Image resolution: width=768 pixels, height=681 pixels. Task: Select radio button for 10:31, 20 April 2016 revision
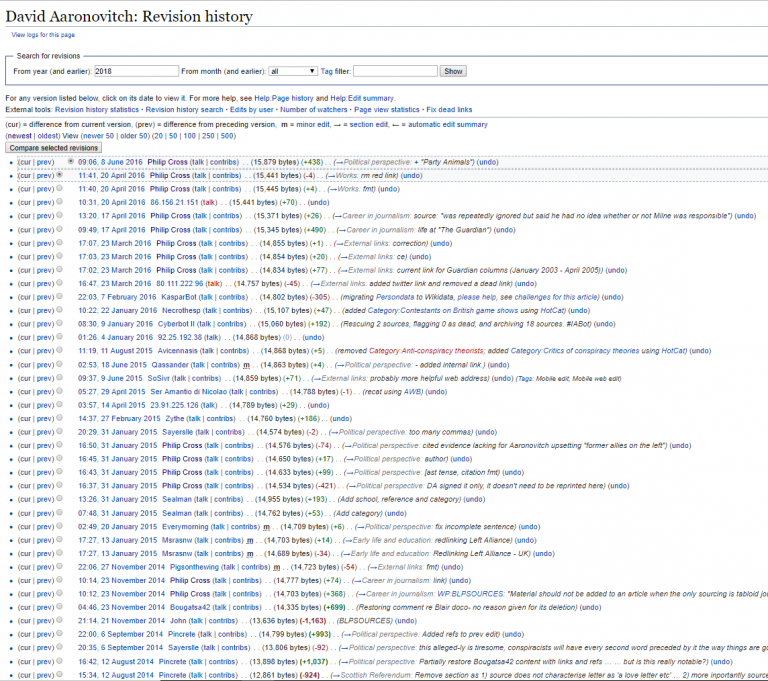(60, 202)
